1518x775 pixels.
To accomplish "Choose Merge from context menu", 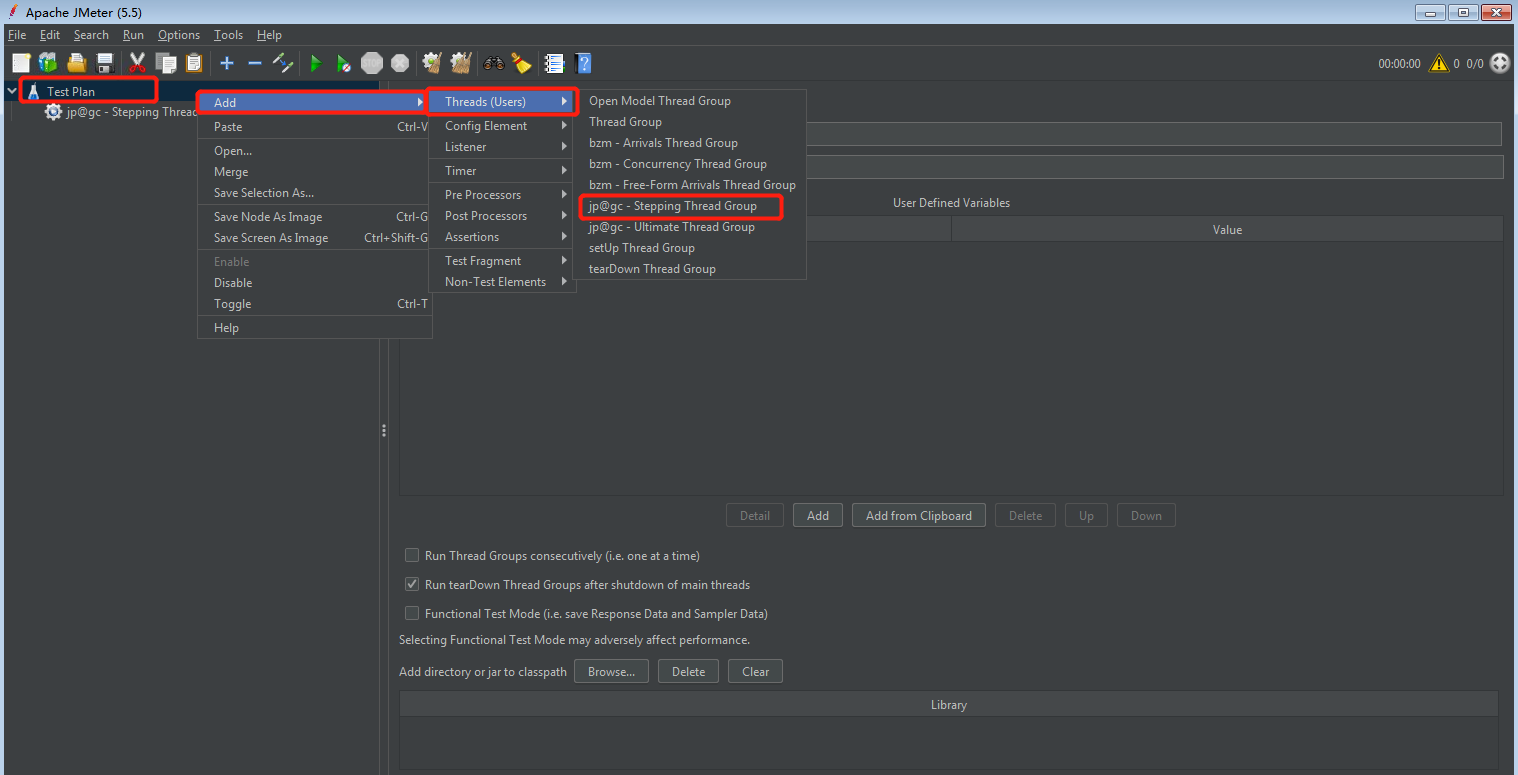I will 314,172.
